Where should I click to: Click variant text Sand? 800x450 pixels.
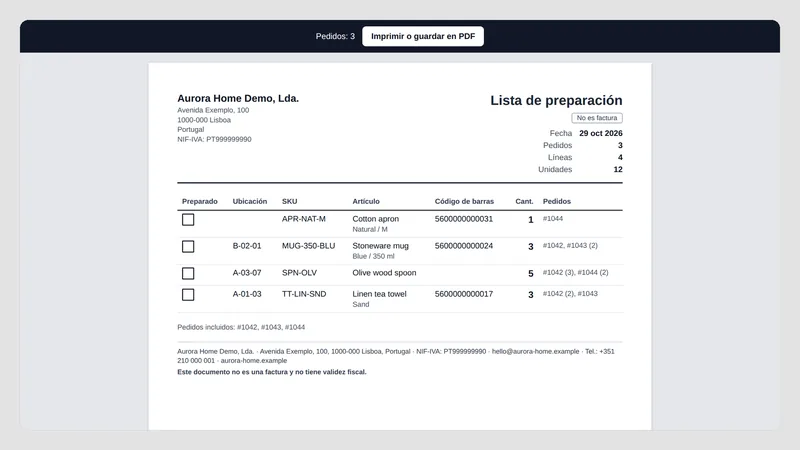[361, 305]
